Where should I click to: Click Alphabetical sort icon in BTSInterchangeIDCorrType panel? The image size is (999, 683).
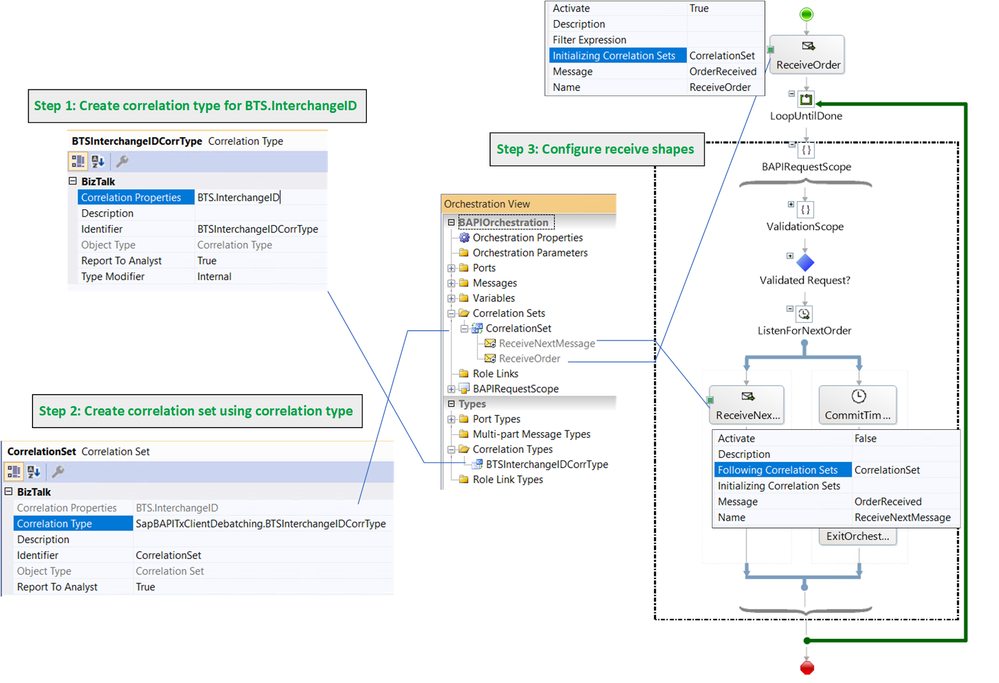click(97, 161)
